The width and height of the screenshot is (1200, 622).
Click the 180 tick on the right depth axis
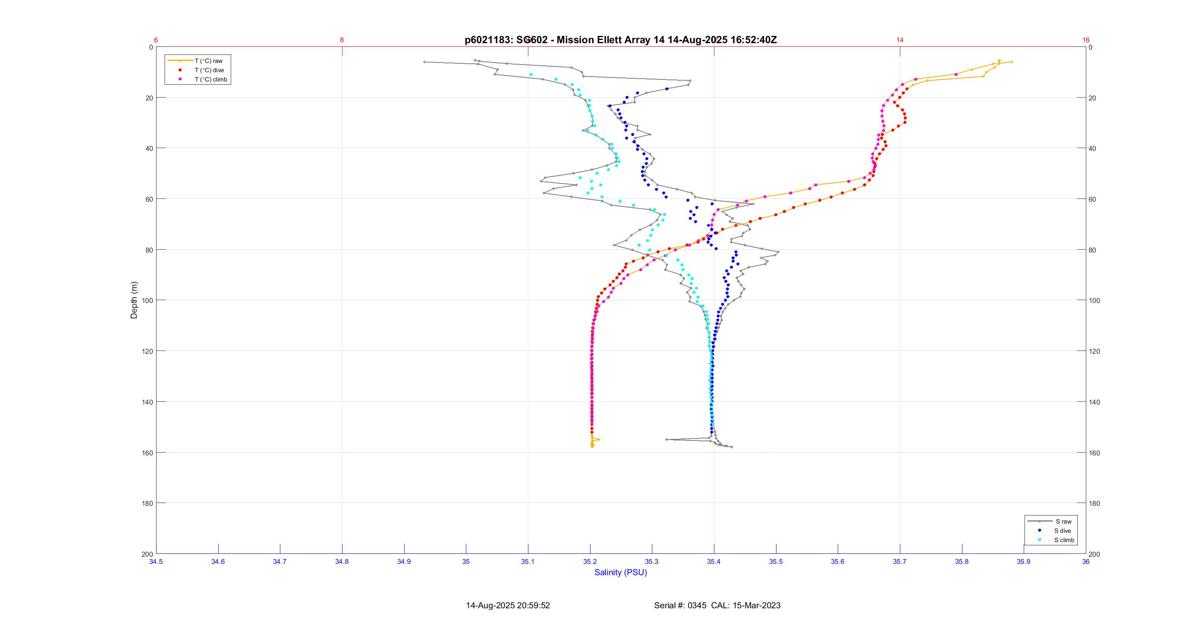point(1095,503)
